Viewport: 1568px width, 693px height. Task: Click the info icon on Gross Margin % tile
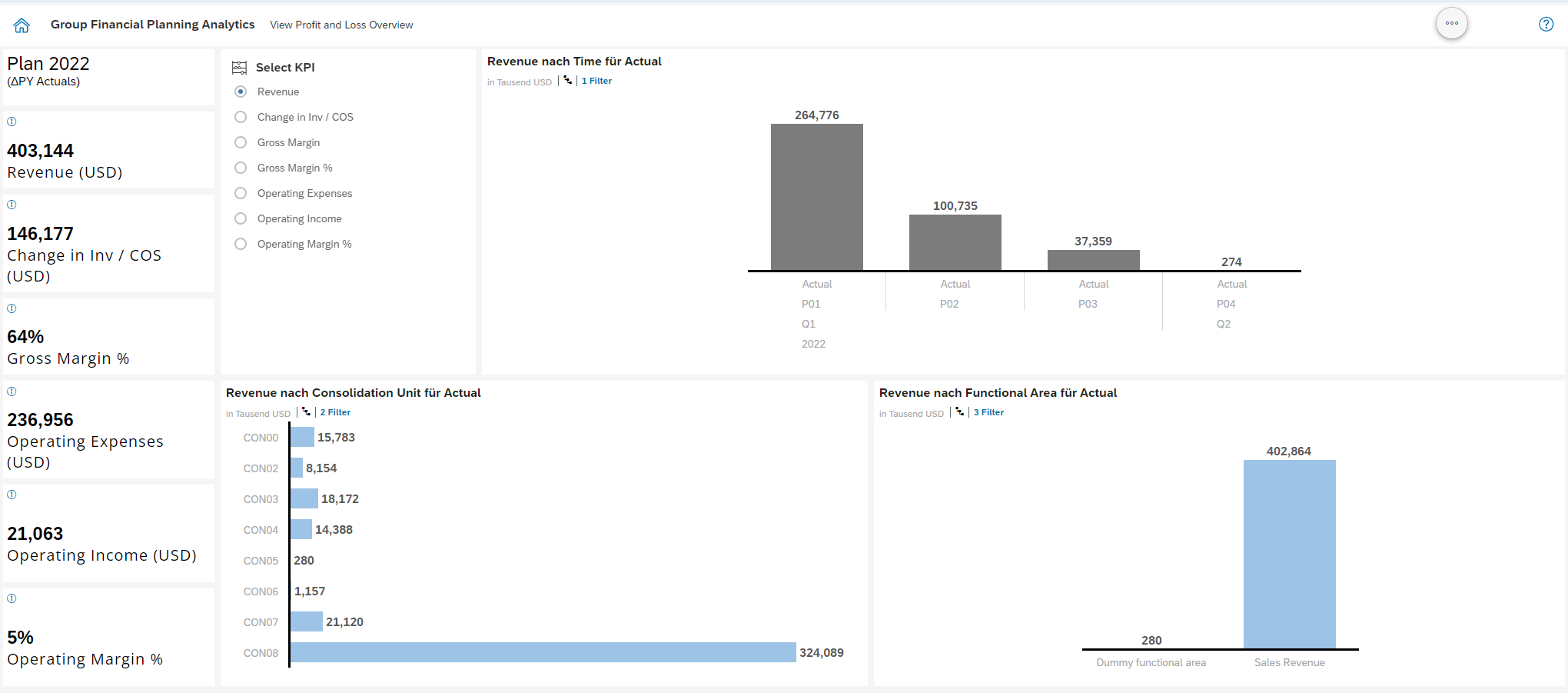[x=11, y=308]
